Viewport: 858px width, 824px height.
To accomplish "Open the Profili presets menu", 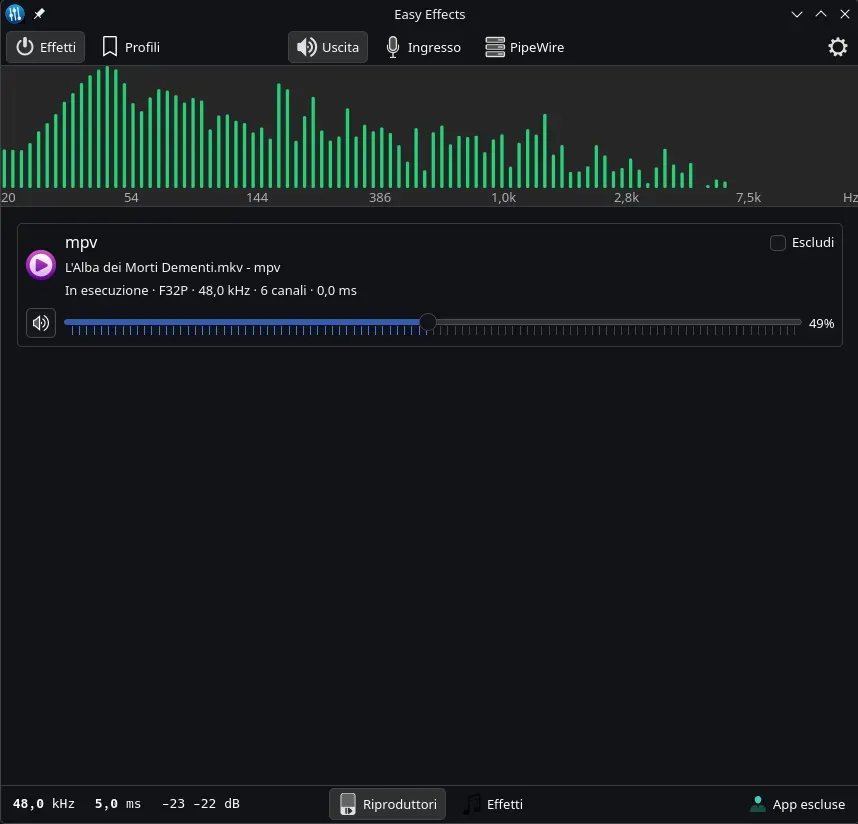I will coord(131,47).
